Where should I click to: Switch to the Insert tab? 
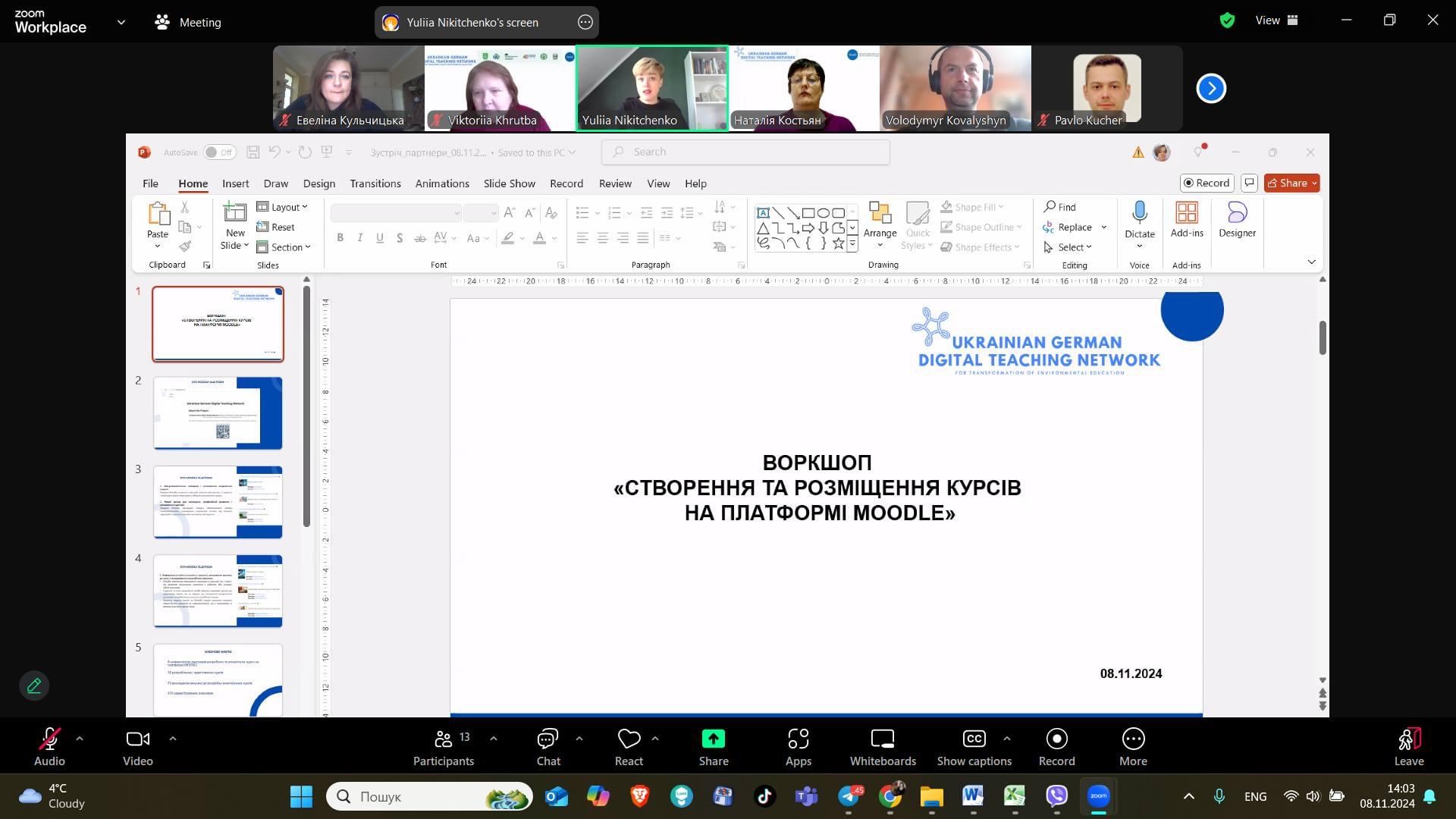[x=235, y=184]
